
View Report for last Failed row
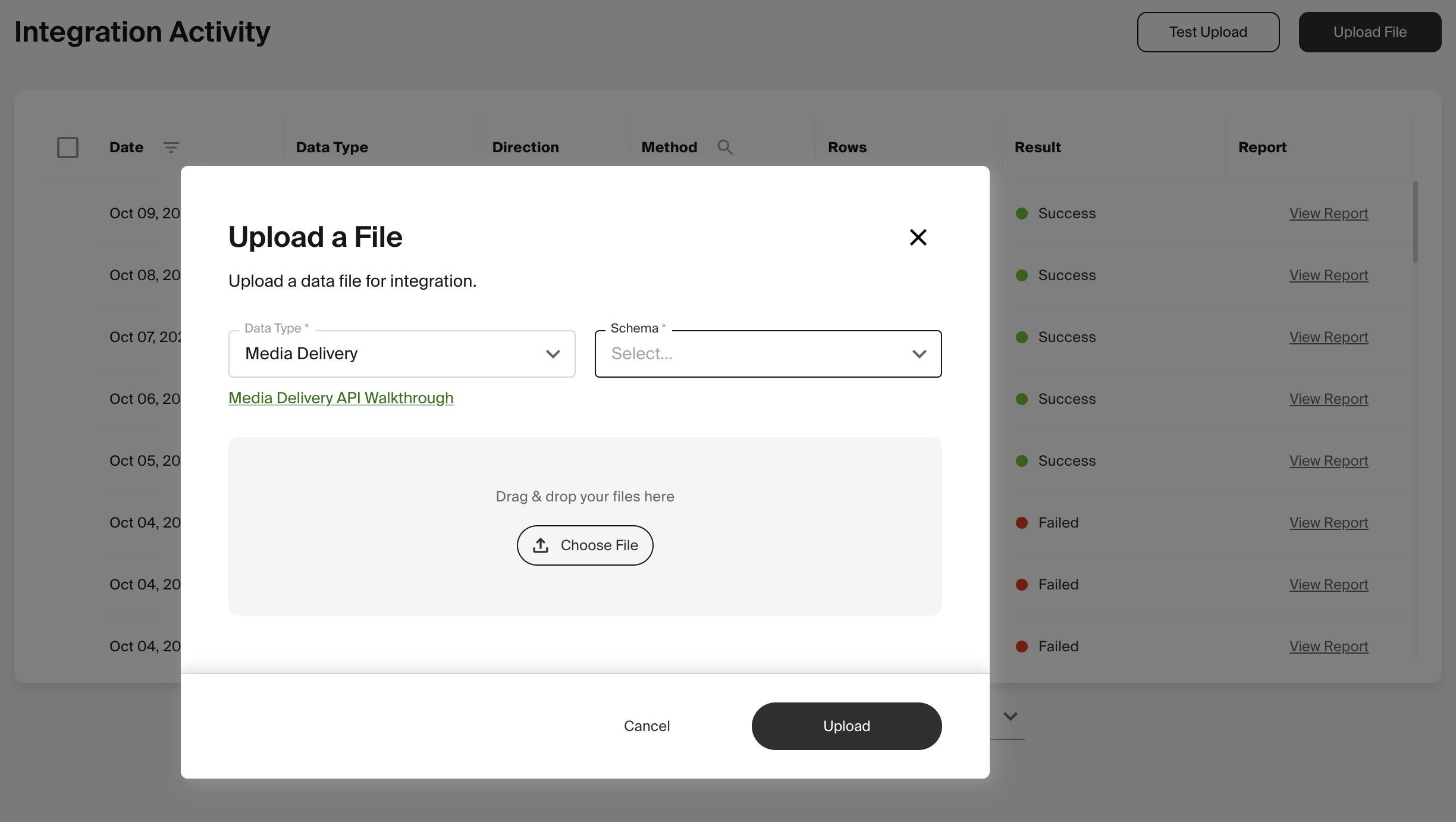click(1328, 647)
